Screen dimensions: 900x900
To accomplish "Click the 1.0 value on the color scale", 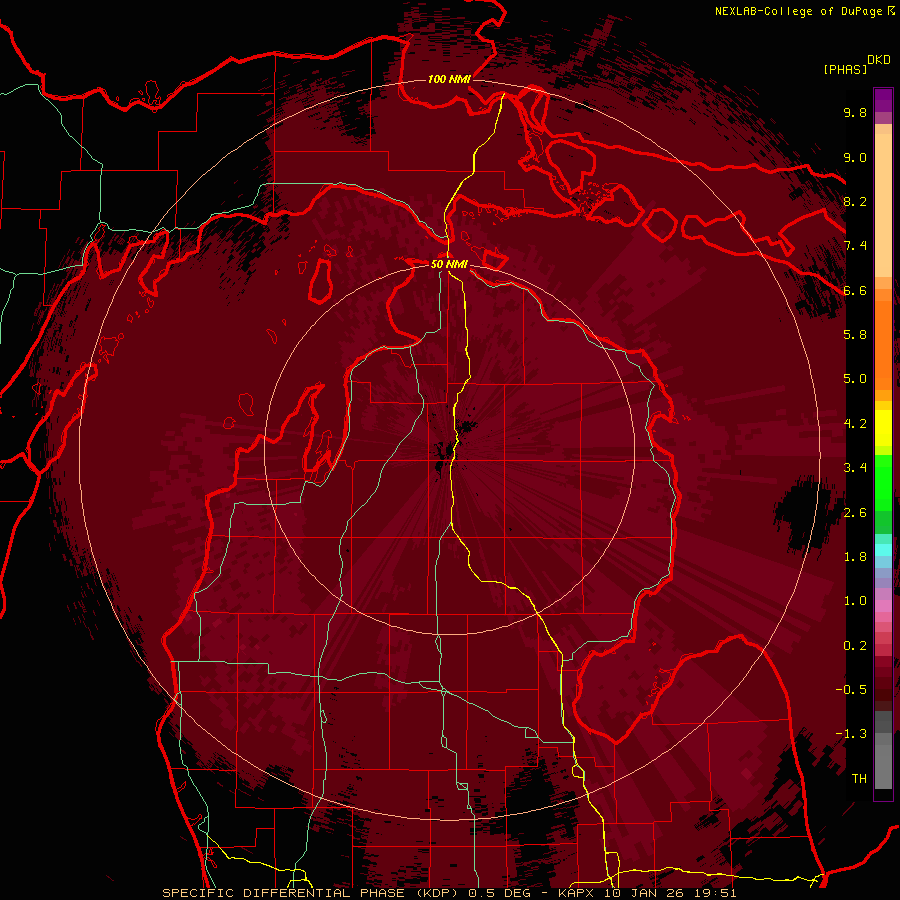I will tap(855, 601).
